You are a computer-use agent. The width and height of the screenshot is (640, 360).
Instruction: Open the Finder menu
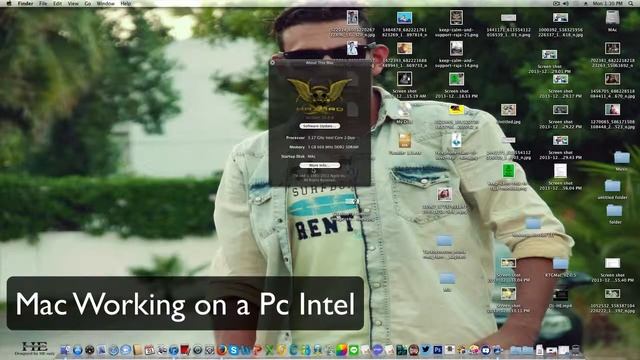pyautogui.click(x=25, y=3)
